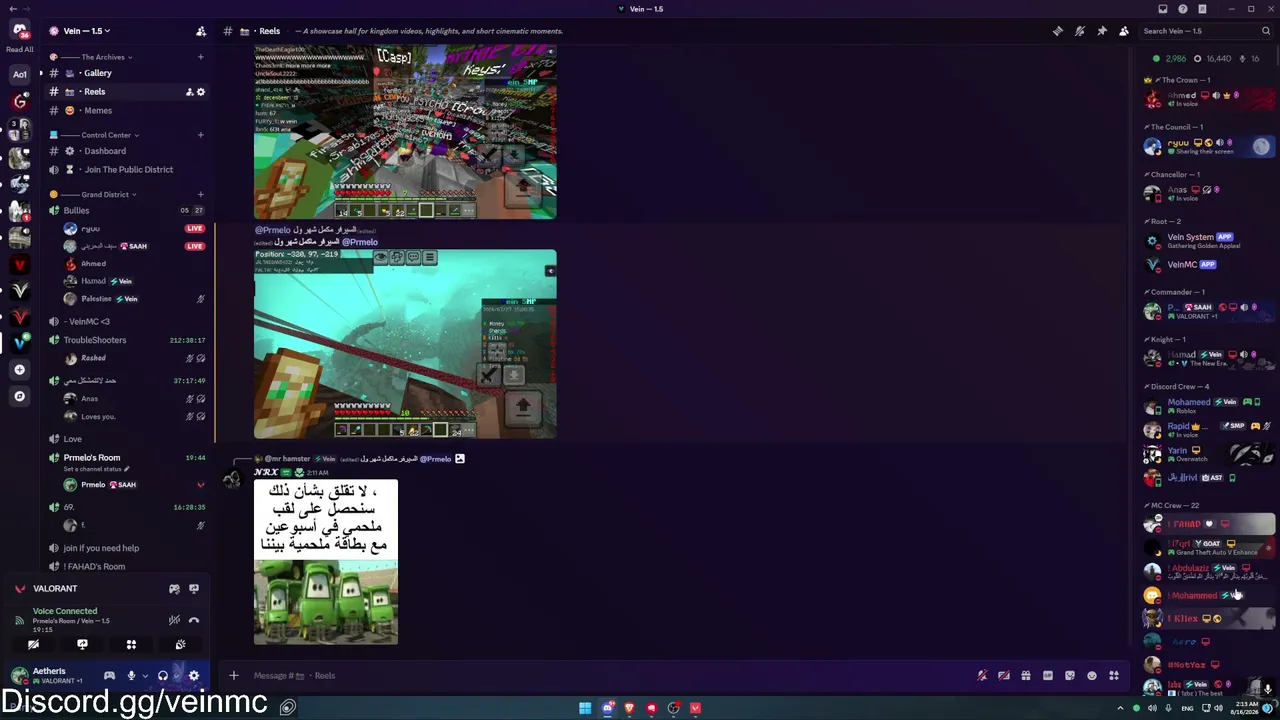Disconnect from voice call

click(x=194, y=620)
